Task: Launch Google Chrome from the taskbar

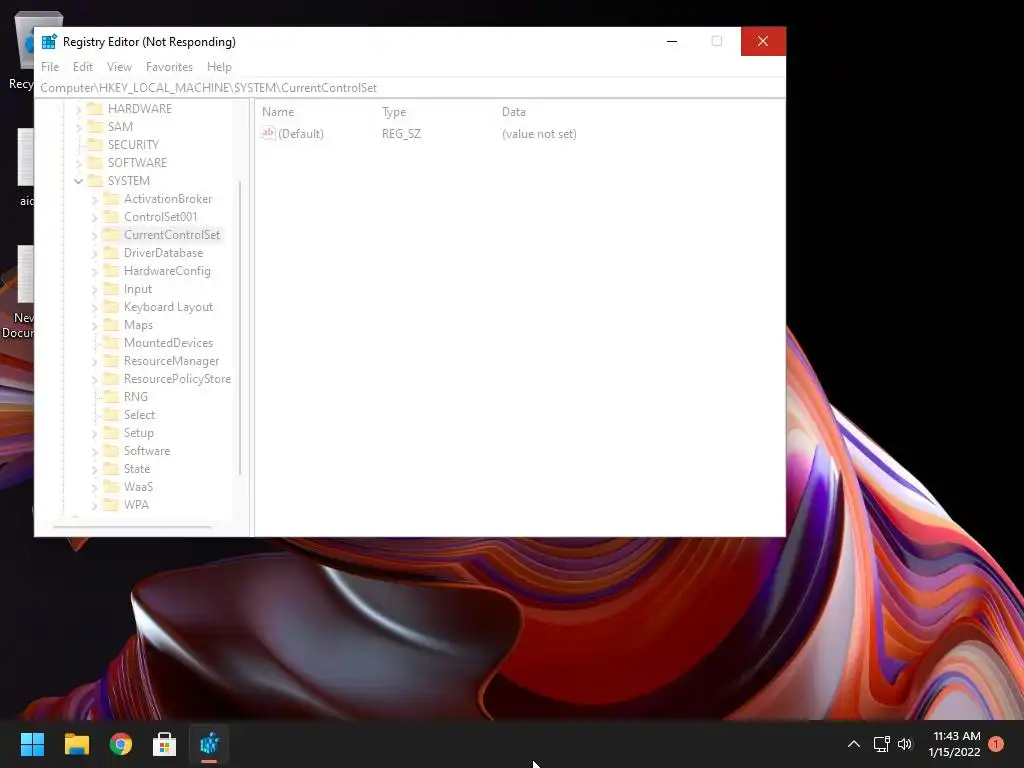Action: click(121, 744)
